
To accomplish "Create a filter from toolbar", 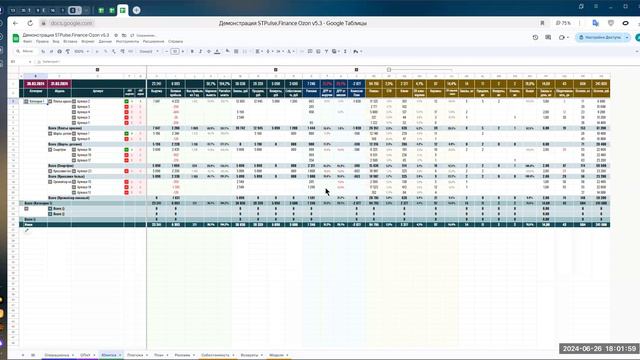I will click(326, 51).
